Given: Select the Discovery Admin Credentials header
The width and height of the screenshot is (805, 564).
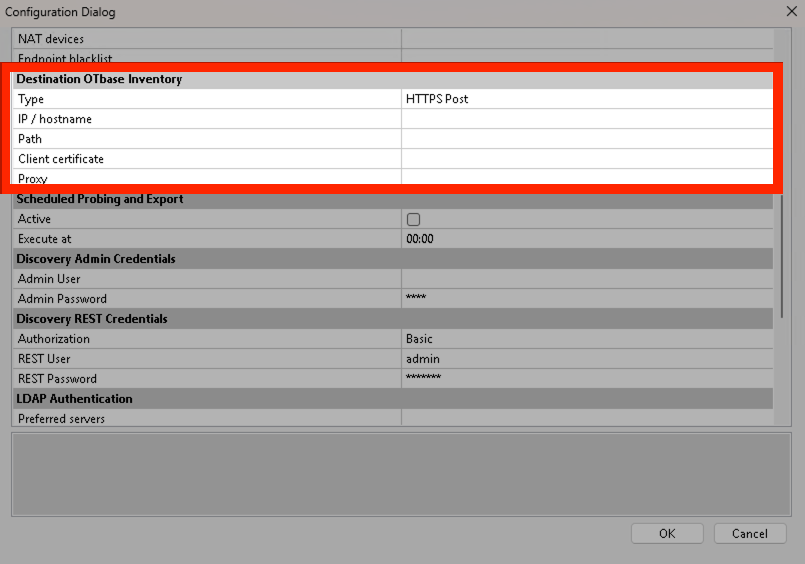Looking at the screenshot, I should pos(393,259).
